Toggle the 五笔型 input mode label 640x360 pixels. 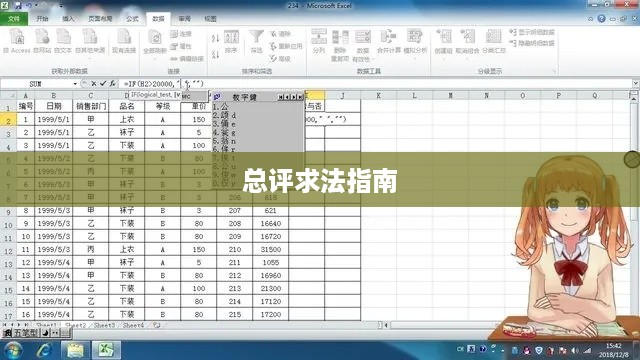27,333
